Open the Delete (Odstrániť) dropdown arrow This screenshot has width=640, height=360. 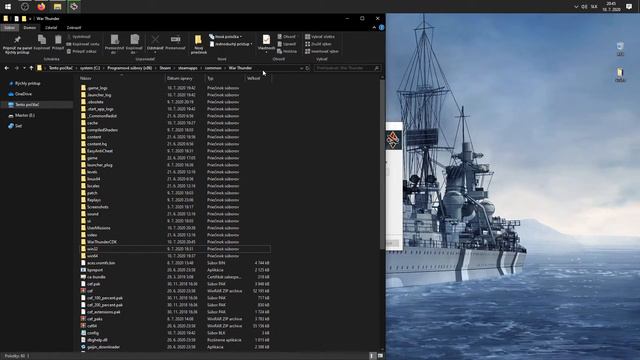pos(155,52)
